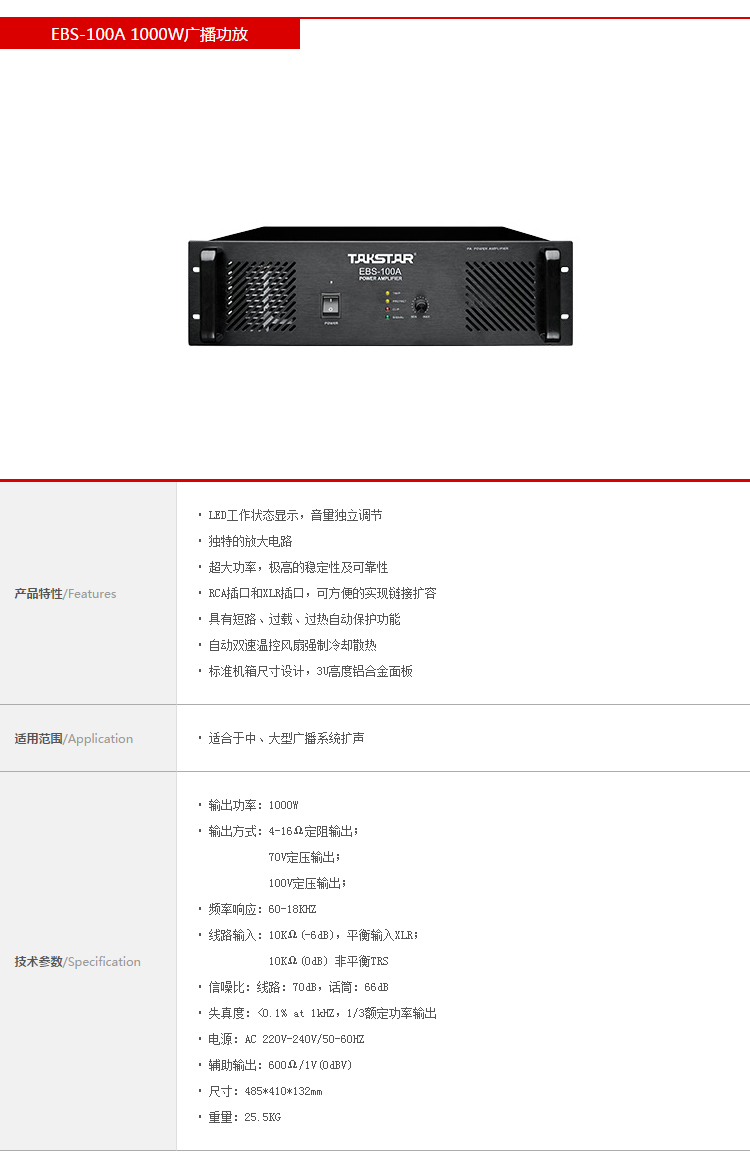Select the 产品特性/Features section label
This screenshot has width=750, height=1171.
(x=65, y=594)
